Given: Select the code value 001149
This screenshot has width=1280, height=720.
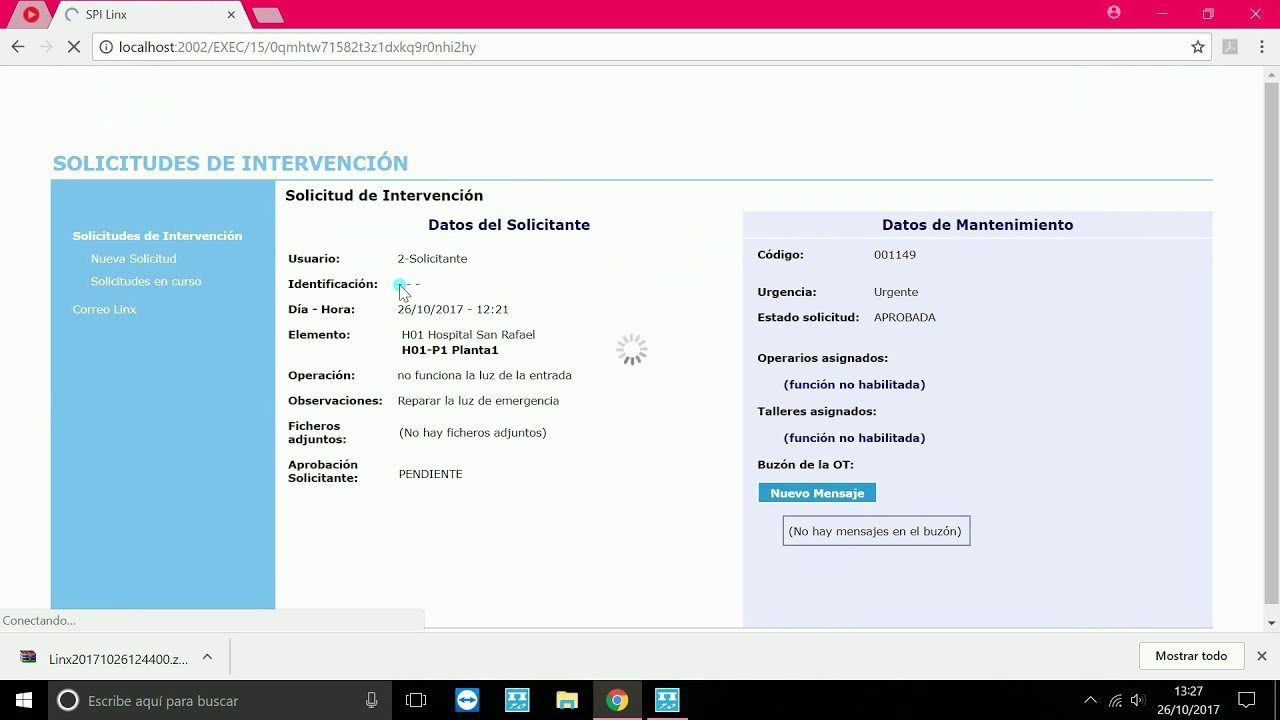Looking at the screenshot, I should pos(895,255).
